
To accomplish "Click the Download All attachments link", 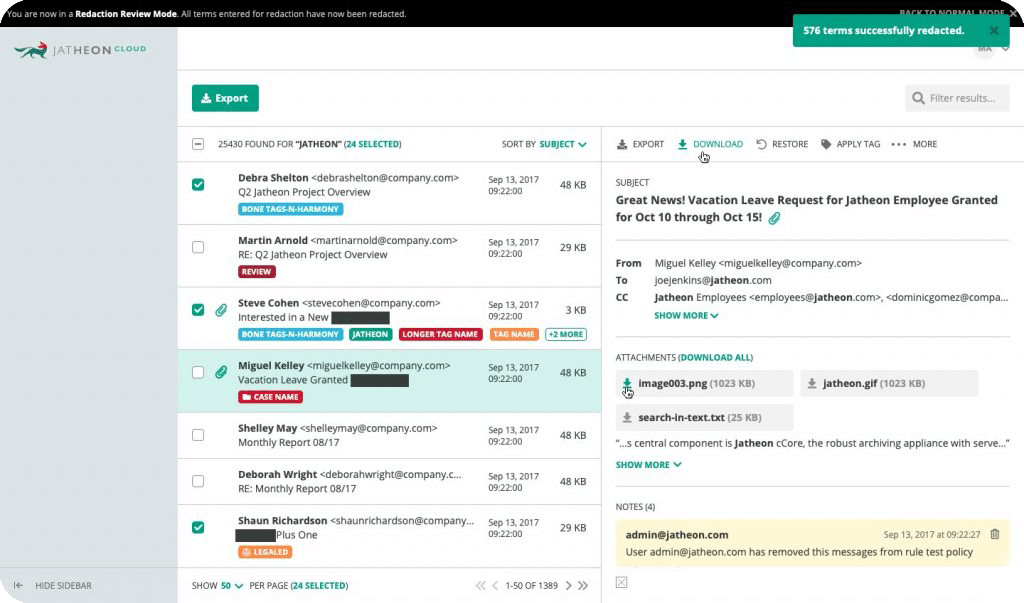I will [x=716, y=357].
